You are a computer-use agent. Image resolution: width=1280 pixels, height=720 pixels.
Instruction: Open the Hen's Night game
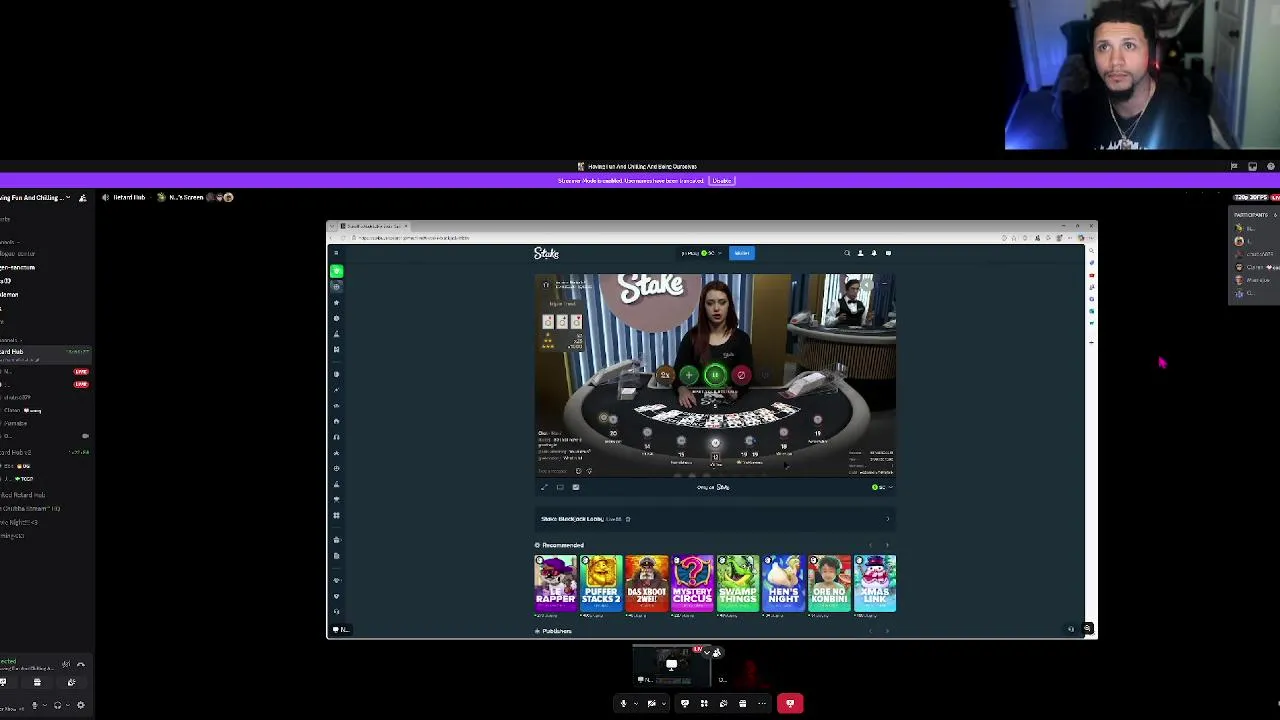[x=784, y=583]
